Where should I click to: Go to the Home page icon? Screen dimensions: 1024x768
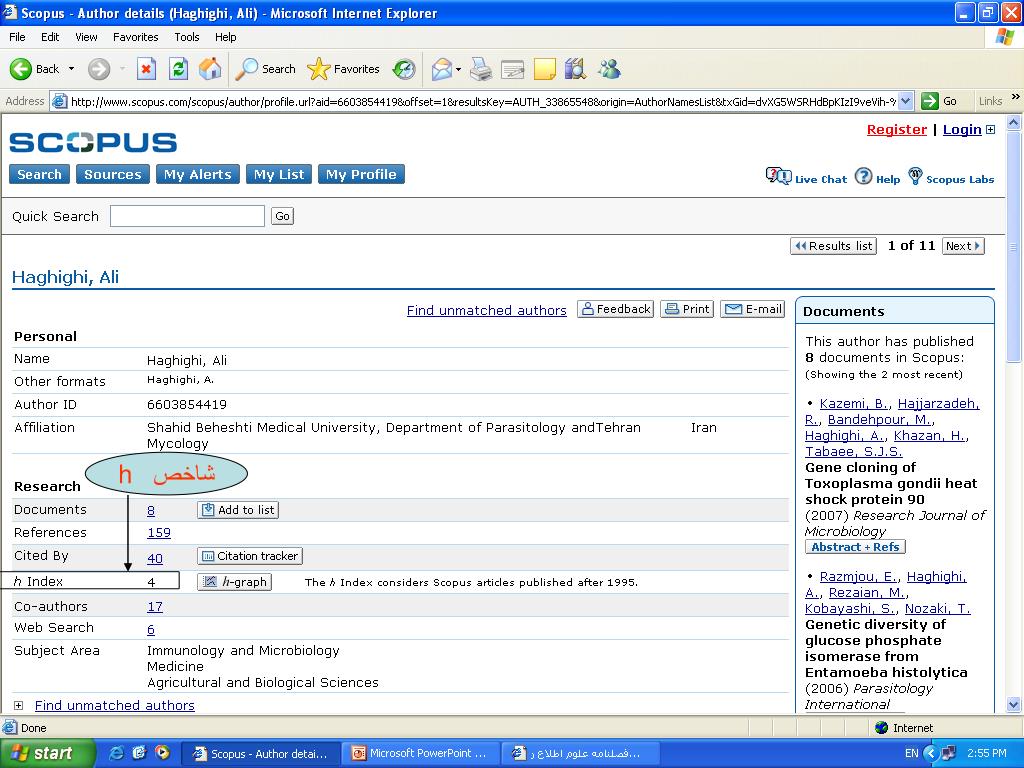click(210, 69)
